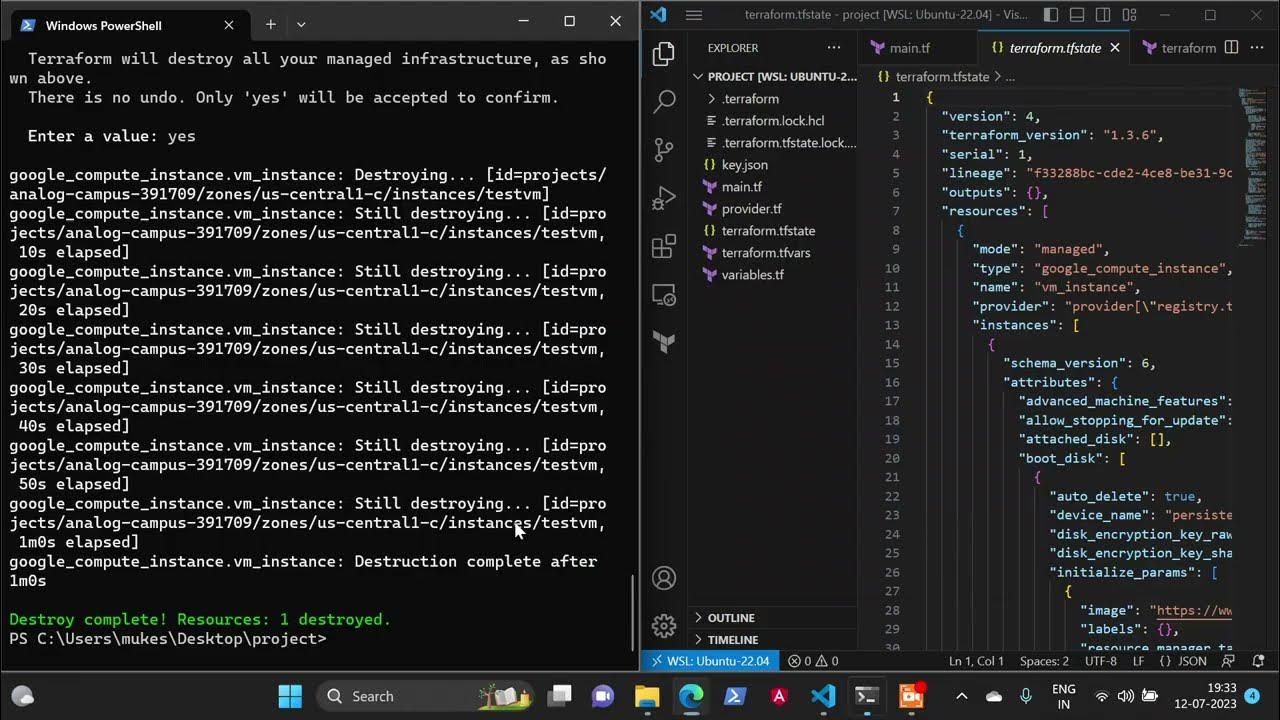
Task: Open the Extensions view
Action: click(664, 246)
